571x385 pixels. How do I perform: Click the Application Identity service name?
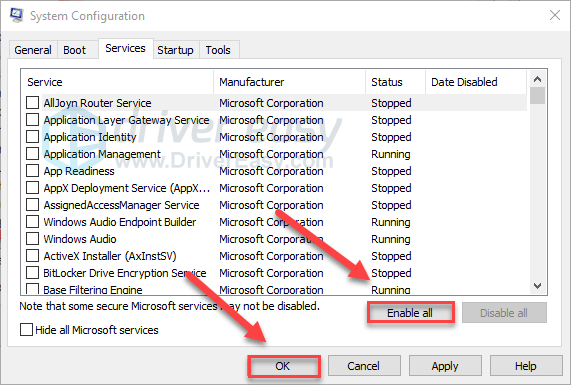click(x=90, y=137)
